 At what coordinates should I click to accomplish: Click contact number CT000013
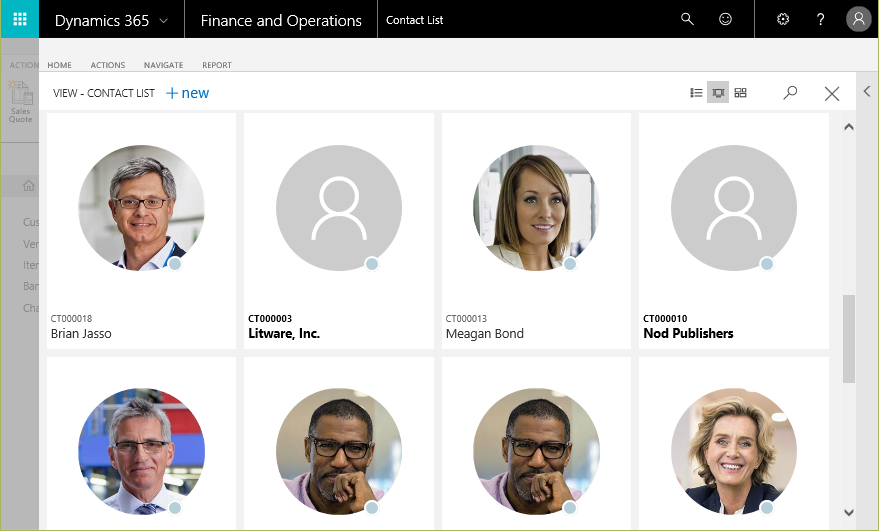[466, 318]
